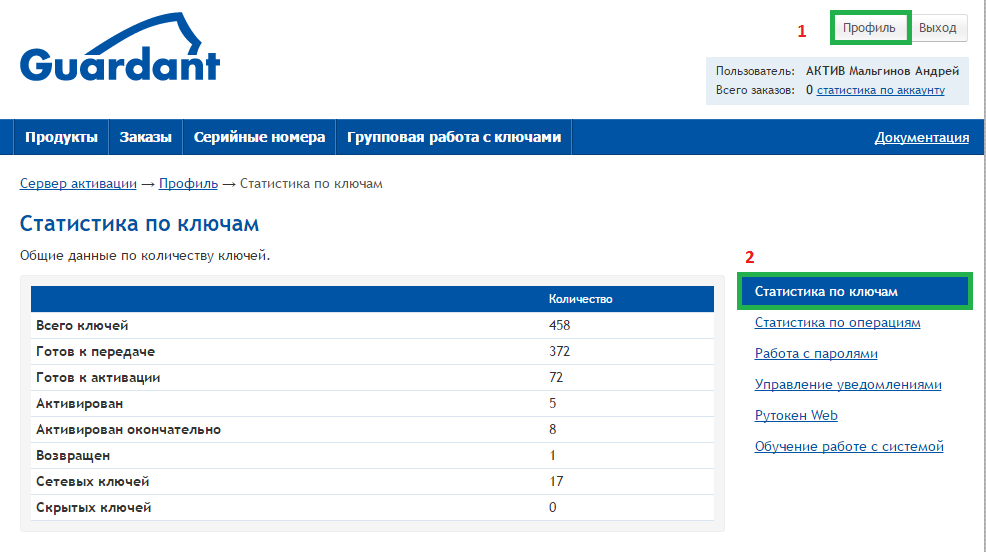Open the статистика по аккаунту link

[x=880, y=90]
